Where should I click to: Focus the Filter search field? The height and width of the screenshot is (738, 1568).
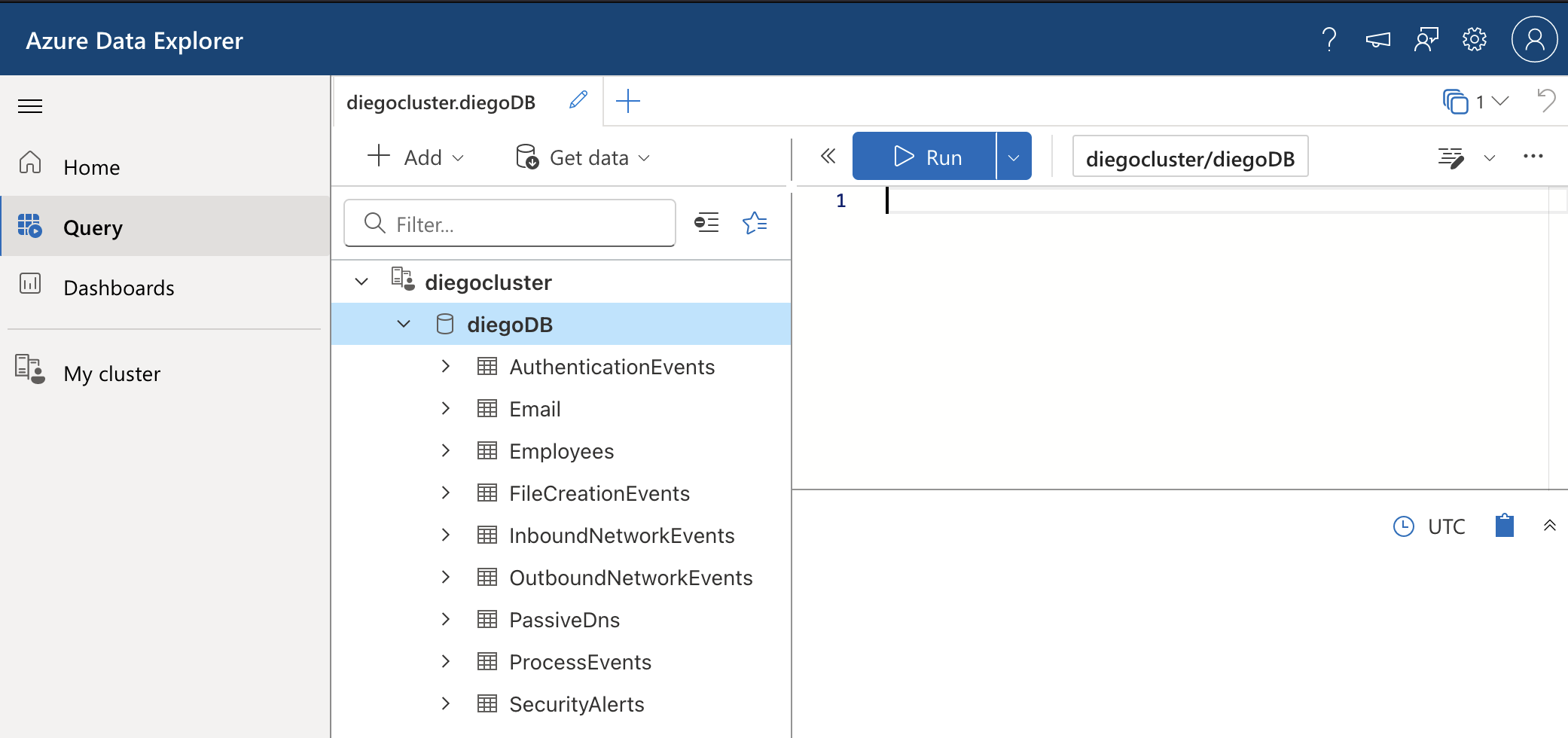(510, 223)
